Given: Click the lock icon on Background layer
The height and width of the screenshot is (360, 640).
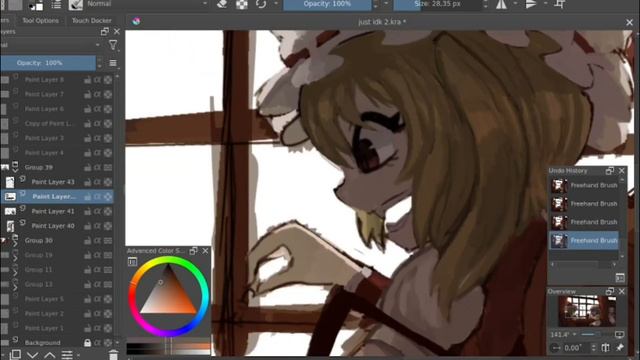Looking at the screenshot, I should point(87,342).
